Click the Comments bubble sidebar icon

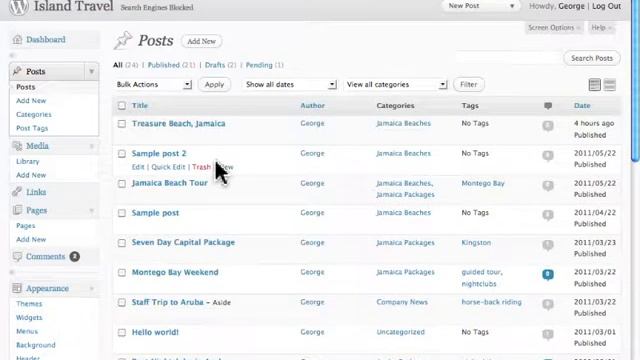(17, 256)
